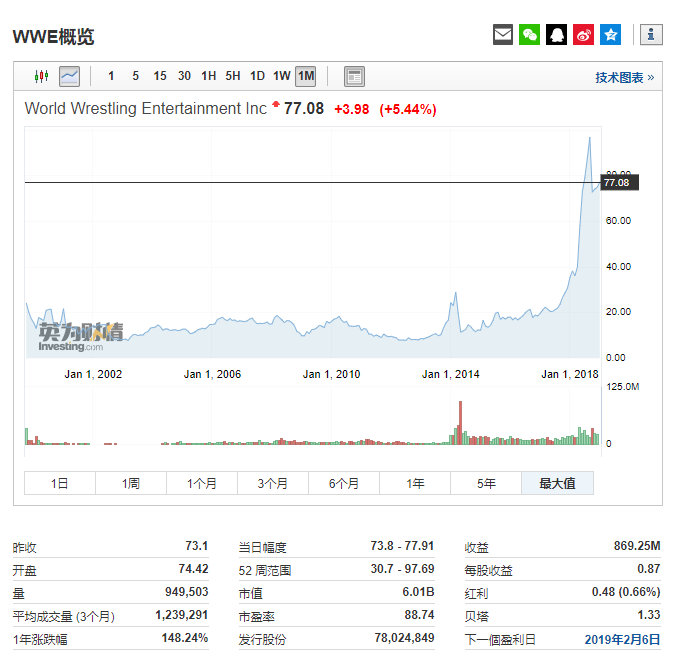The width and height of the screenshot is (676, 662).
Task: Switch to candlestick chart type
Action: [x=41, y=76]
